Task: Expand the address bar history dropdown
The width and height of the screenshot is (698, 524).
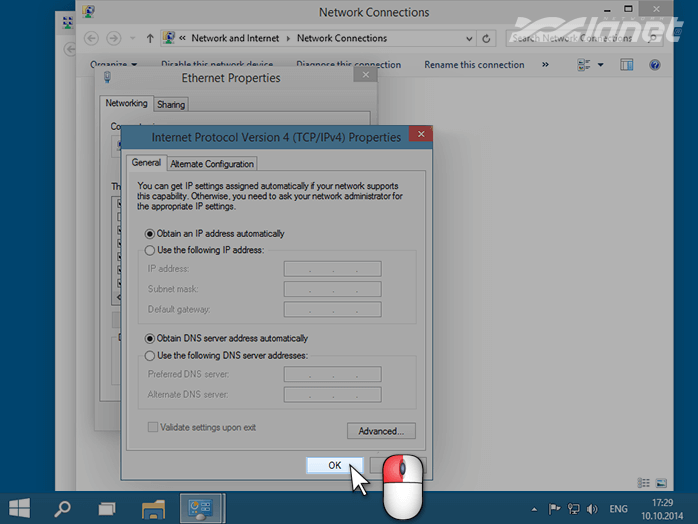Action: coord(468,38)
